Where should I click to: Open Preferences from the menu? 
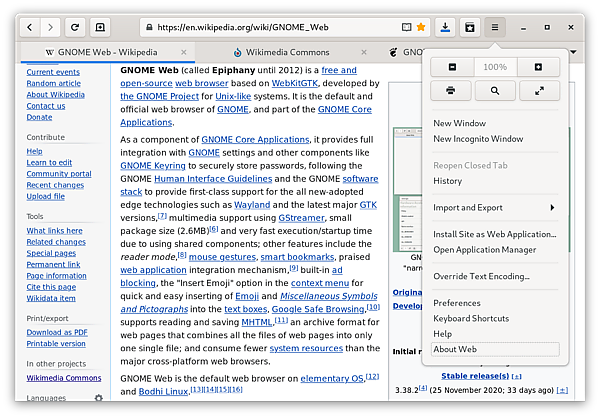pos(495,303)
